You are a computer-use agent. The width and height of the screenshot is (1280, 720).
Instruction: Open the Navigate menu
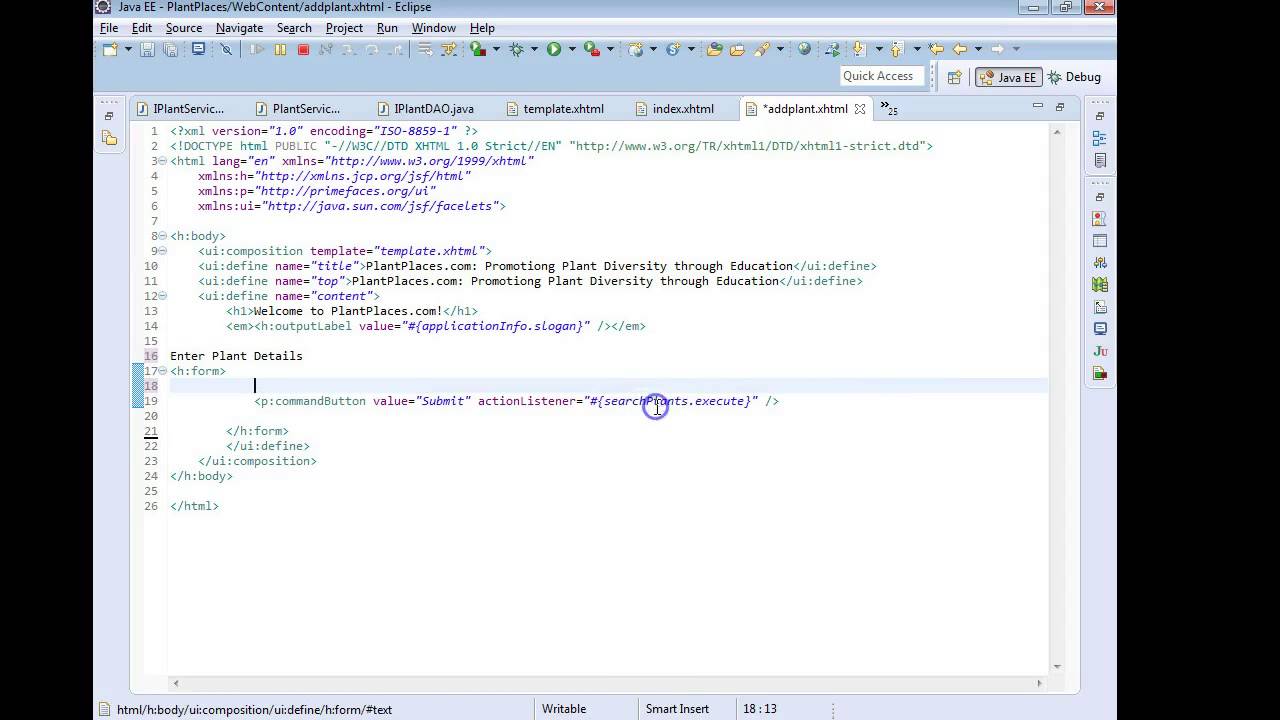(x=240, y=28)
